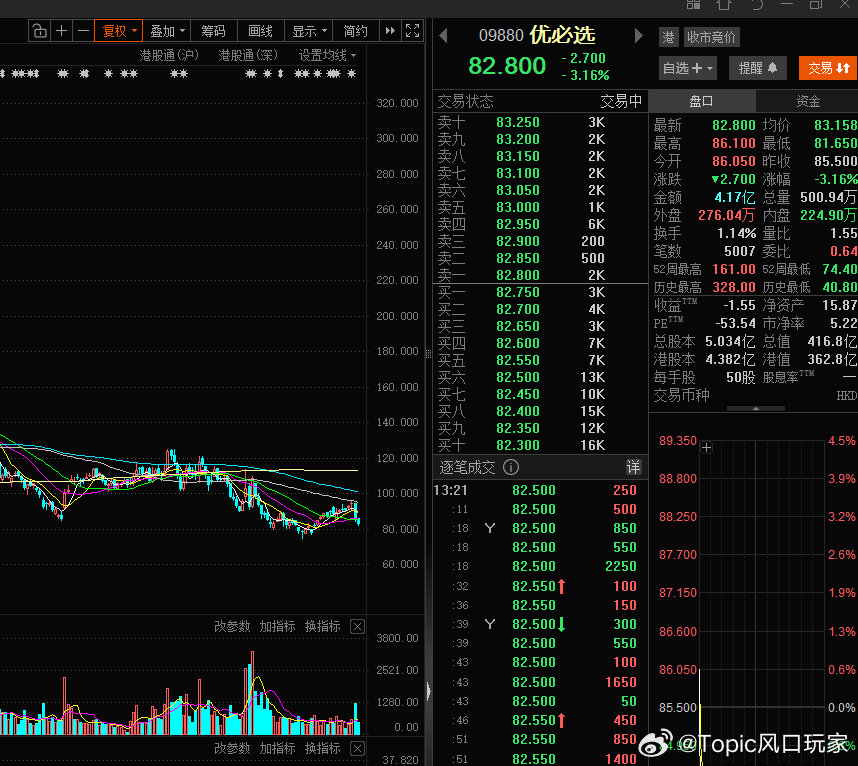Collapse quote details panel arrow
The height and width of the screenshot is (766, 858).
(x=756, y=408)
